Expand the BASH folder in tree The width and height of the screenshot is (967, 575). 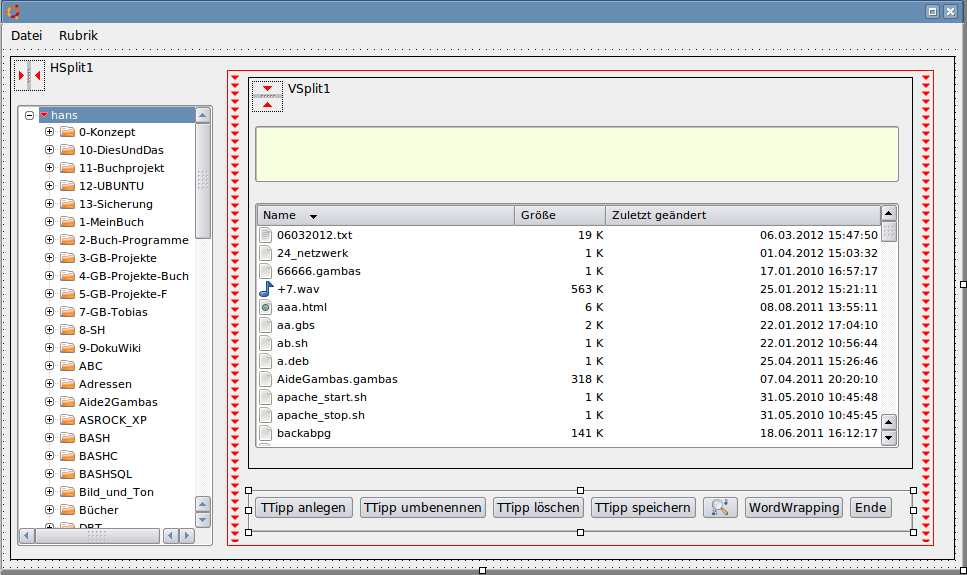pos(49,438)
